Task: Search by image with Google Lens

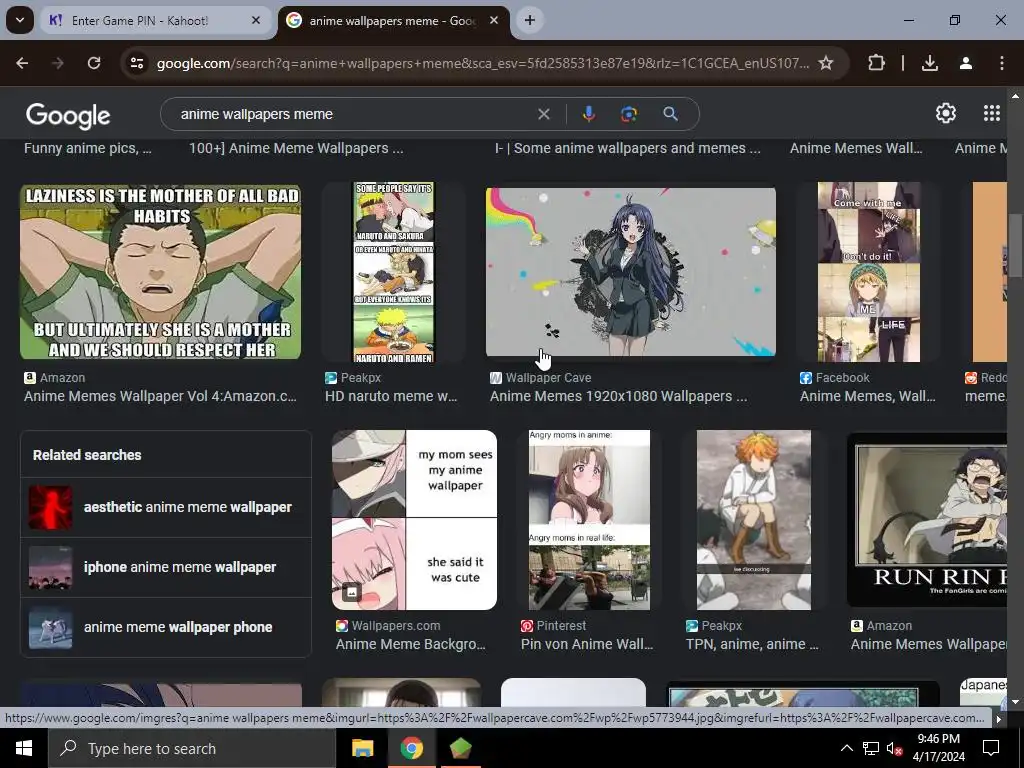Action: pyautogui.click(x=629, y=114)
